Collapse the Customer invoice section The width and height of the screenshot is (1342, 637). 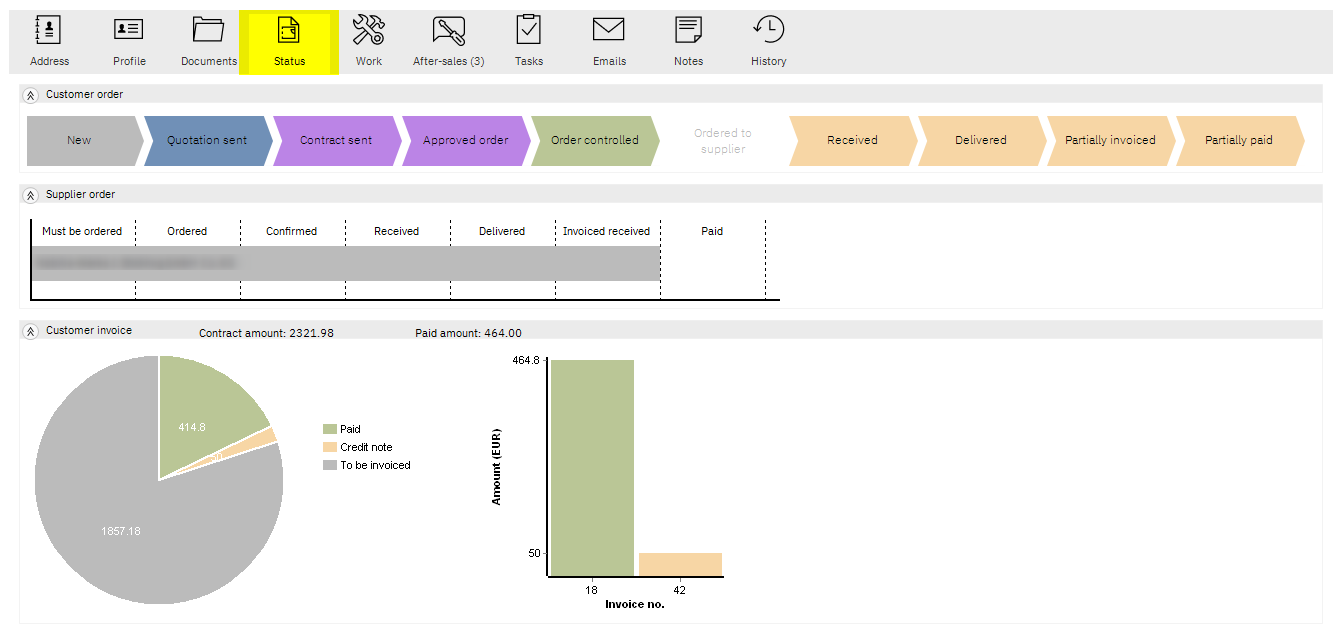30,331
